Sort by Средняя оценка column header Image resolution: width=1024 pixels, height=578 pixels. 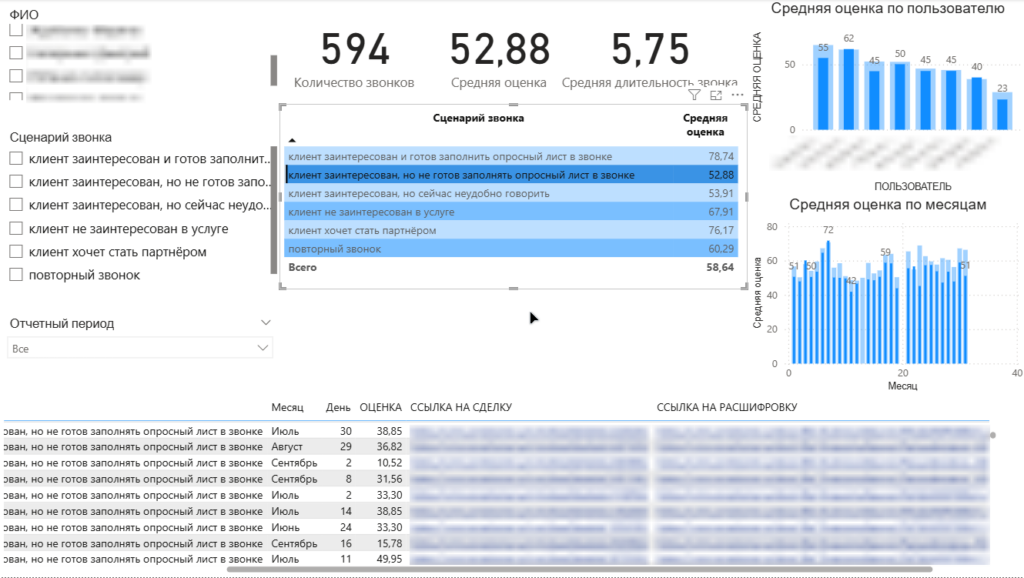(x=705, y=125)
